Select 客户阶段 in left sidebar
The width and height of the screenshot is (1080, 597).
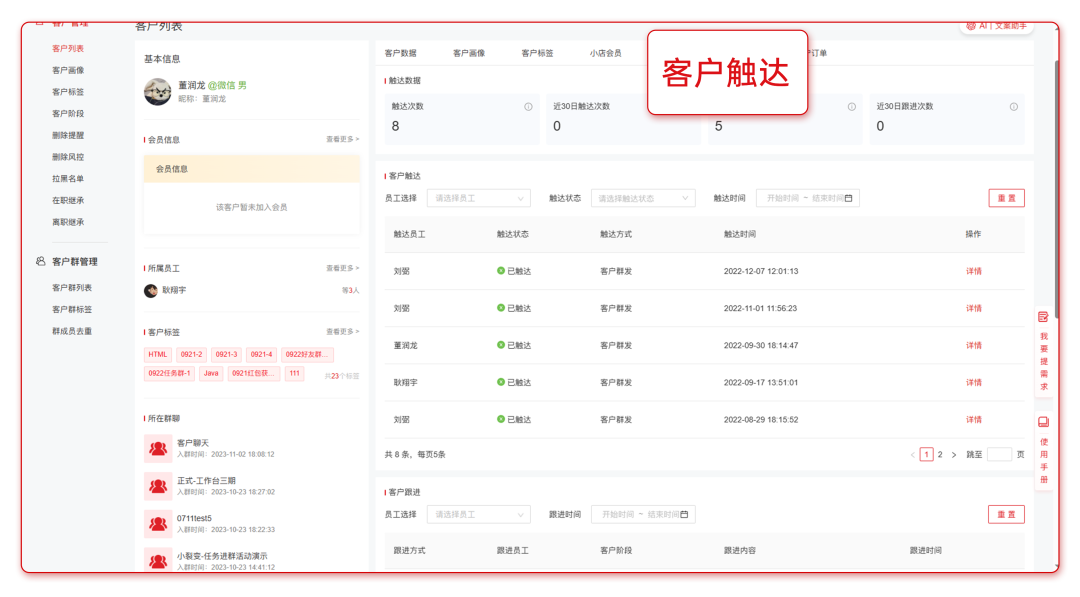click(68, 113)
